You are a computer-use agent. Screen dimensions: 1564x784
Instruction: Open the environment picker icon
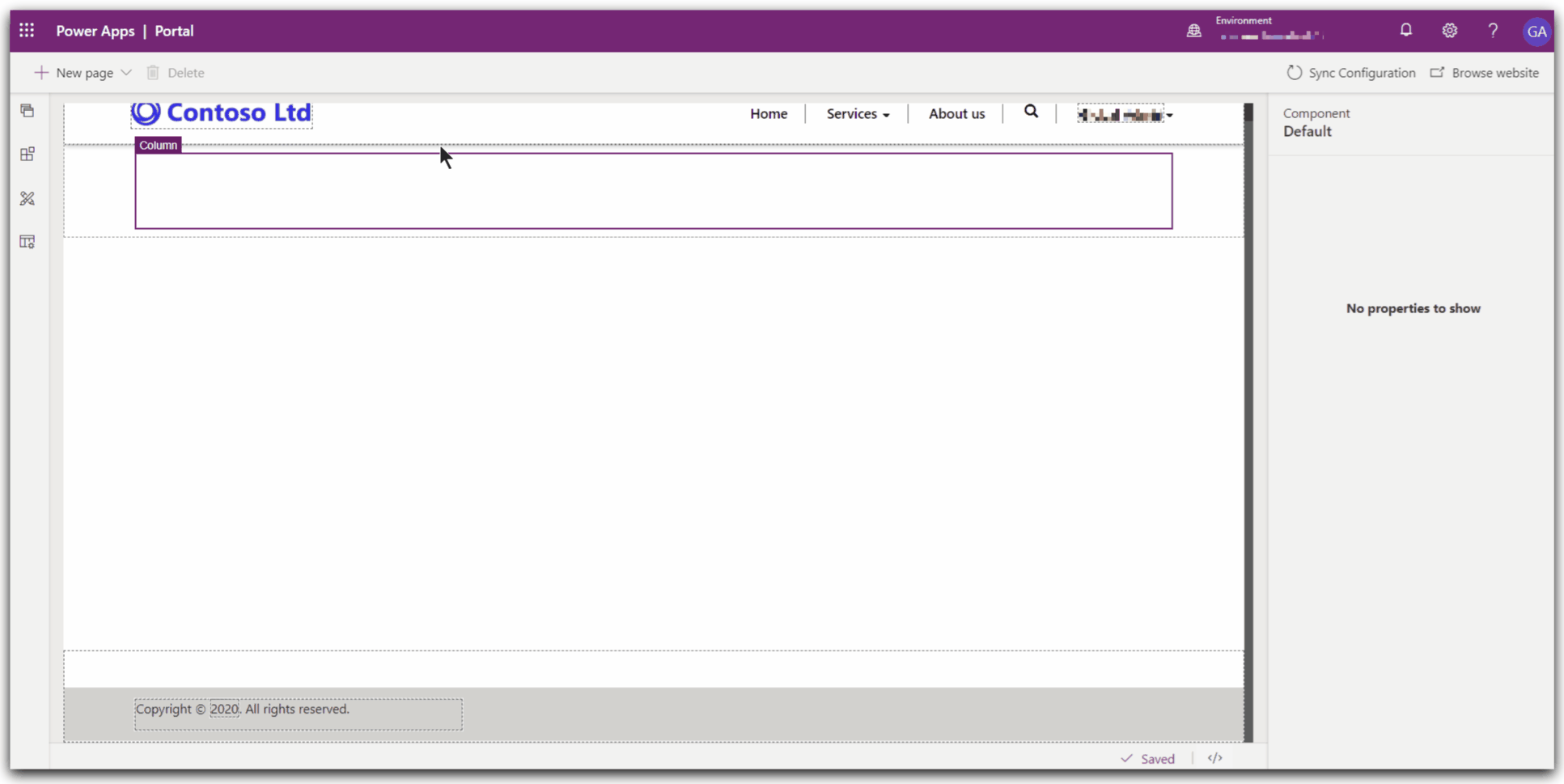1193,31
